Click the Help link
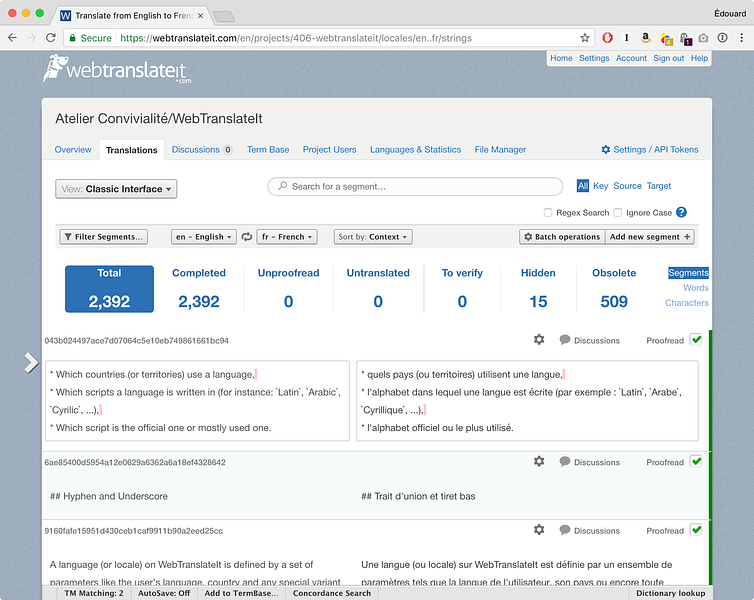 [x=699, y=58]
